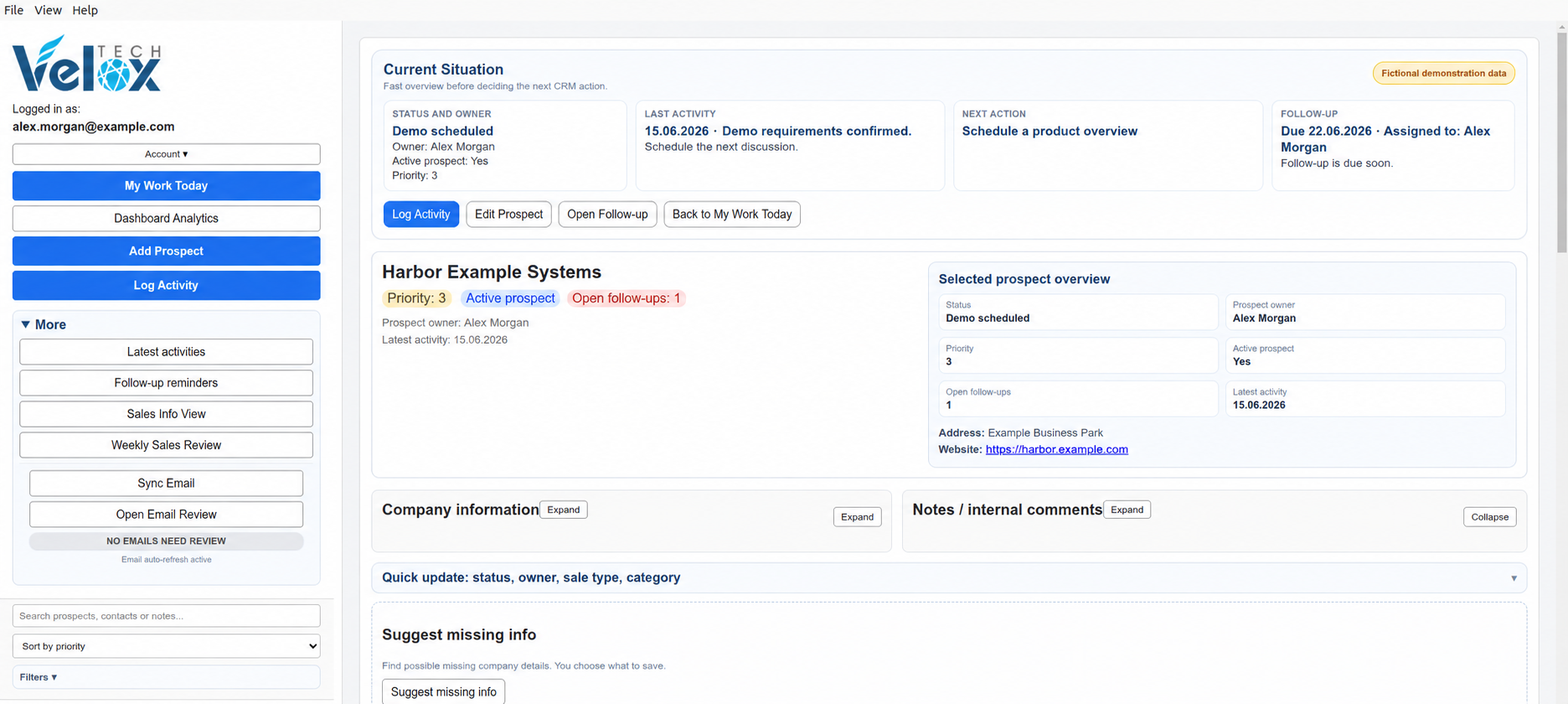The image size is (1568, 704).
Task: Click the Add Prospect sidebar button
Action: [166, 251]
